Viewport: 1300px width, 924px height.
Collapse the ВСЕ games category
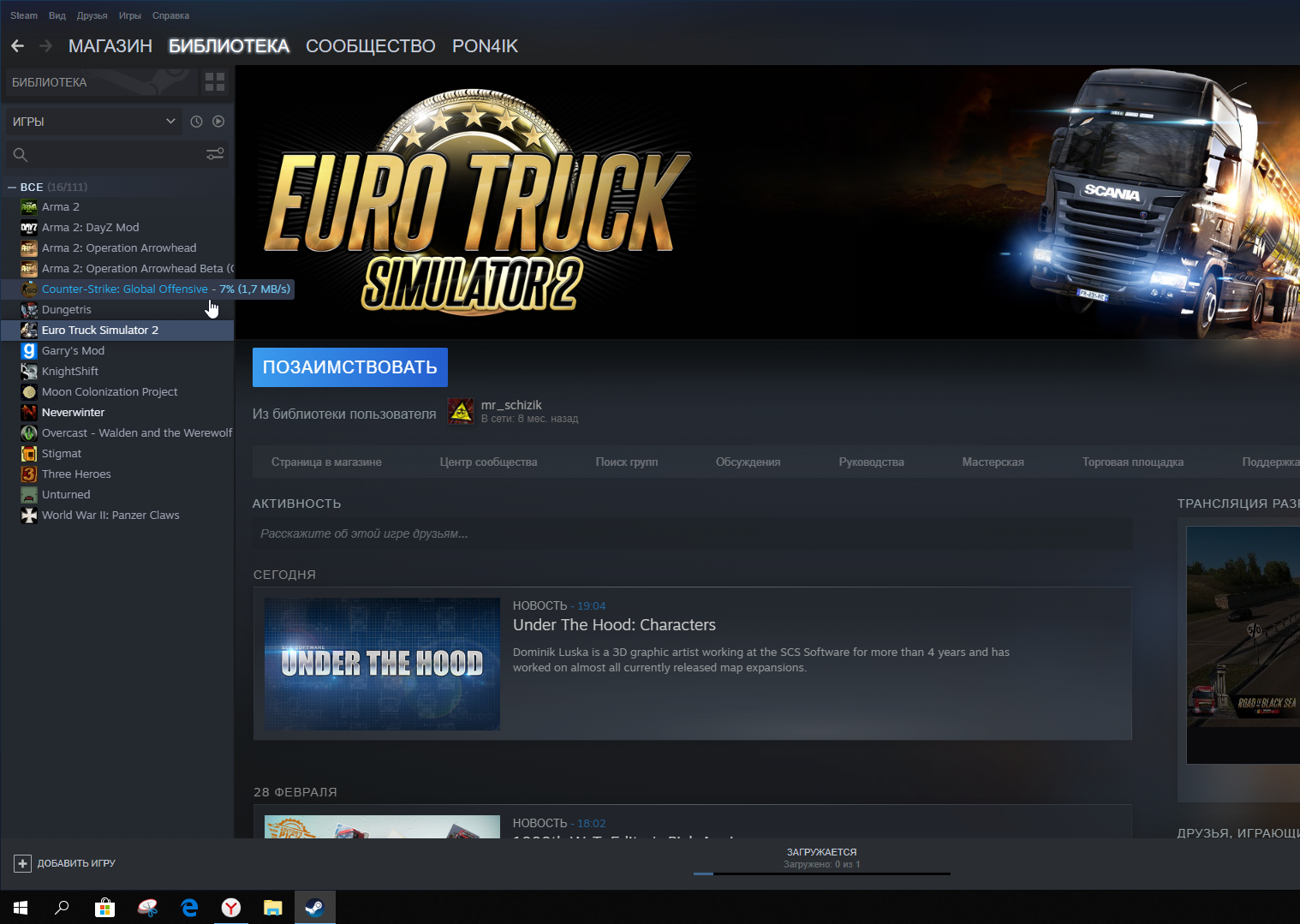tap(12, 187)
